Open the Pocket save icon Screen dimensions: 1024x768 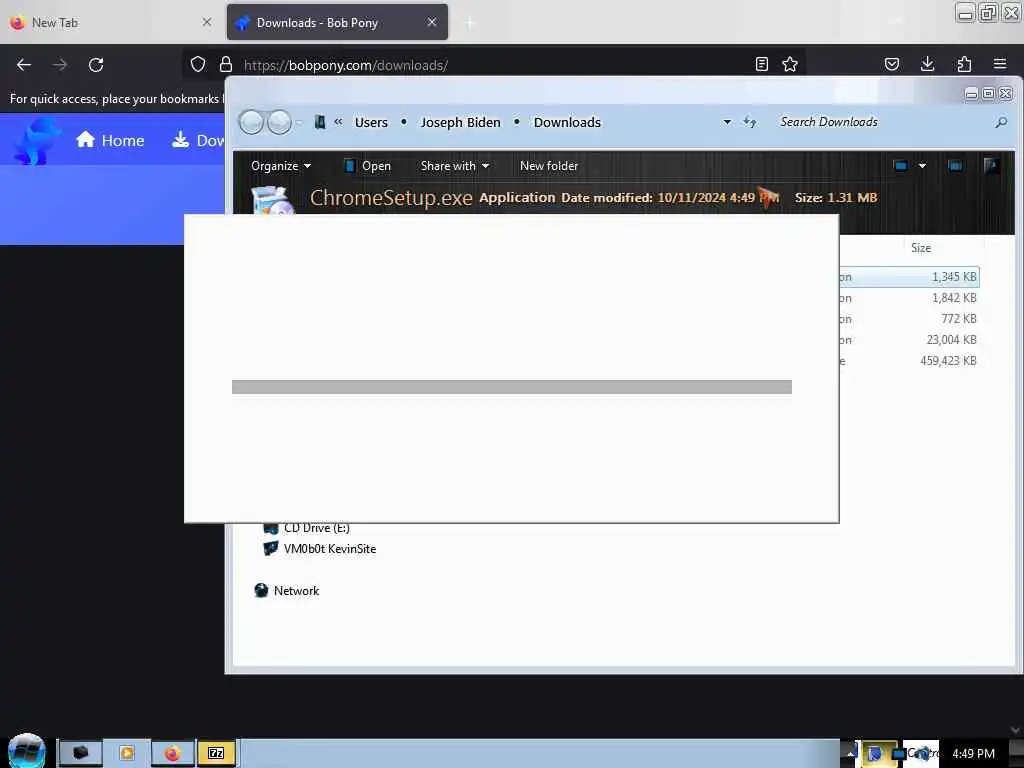[892, 64]
